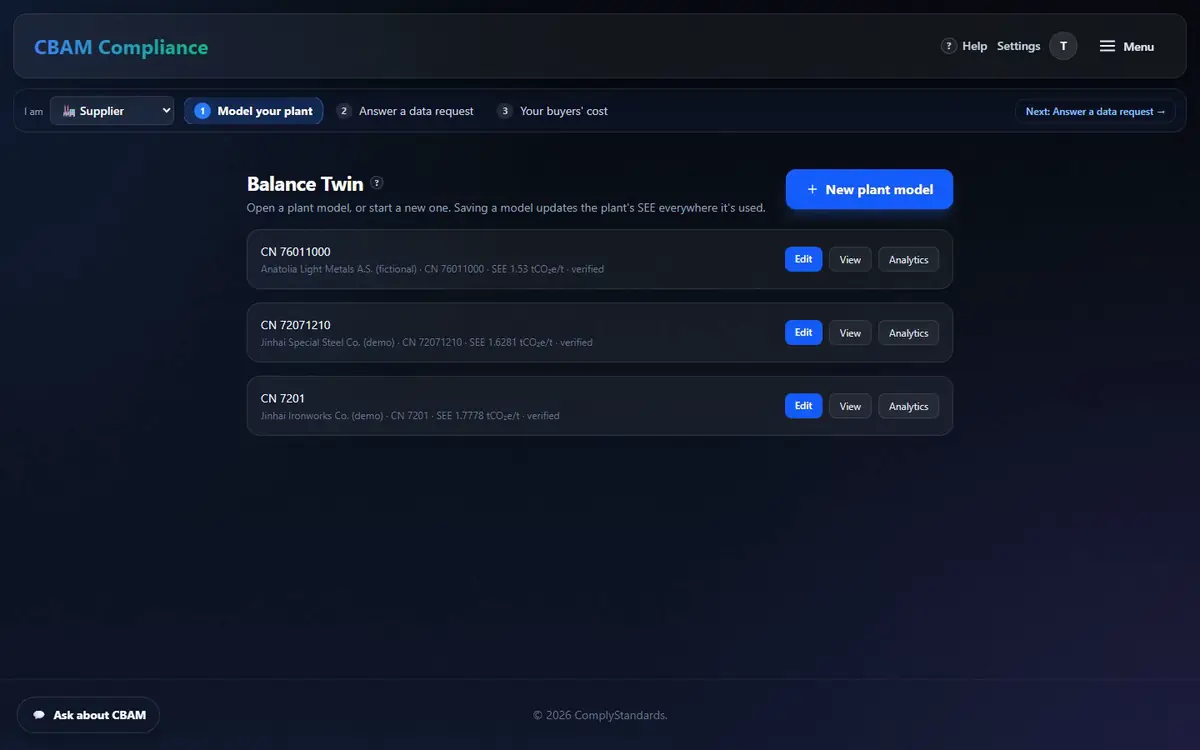Viewport: 1200px width, 750px height.
Task: Open Analytics for CN 72071210
Action: 909,333
